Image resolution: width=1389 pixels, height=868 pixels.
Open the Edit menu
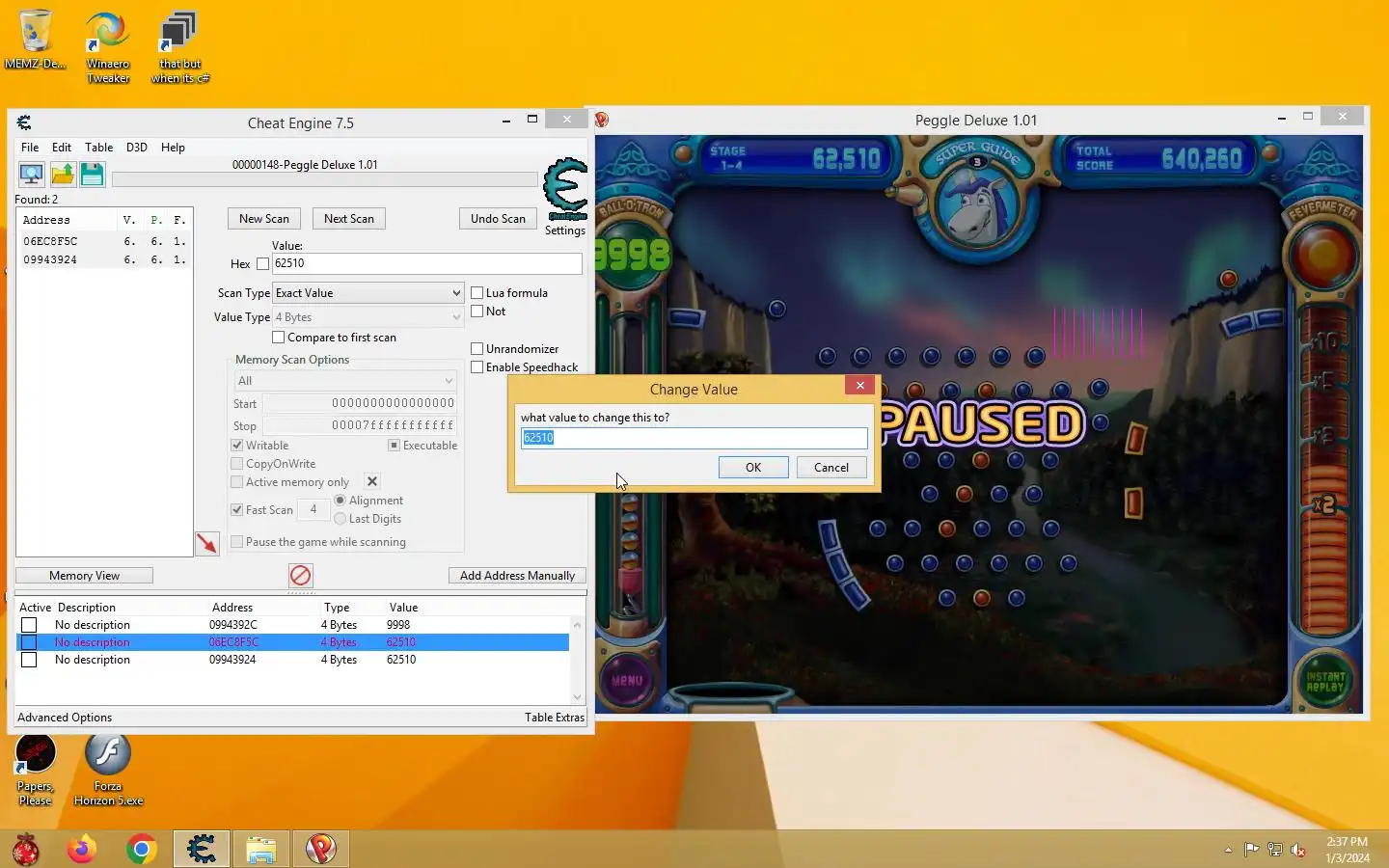pos(62,148)
